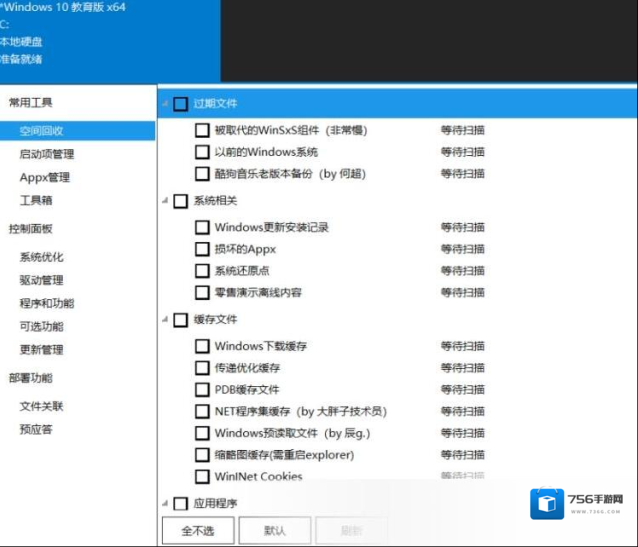Image resolution: width=638 pixels, height=547 pixels.
Task: Expand the 应用程序 group triangle
Action: coord(165,503)
